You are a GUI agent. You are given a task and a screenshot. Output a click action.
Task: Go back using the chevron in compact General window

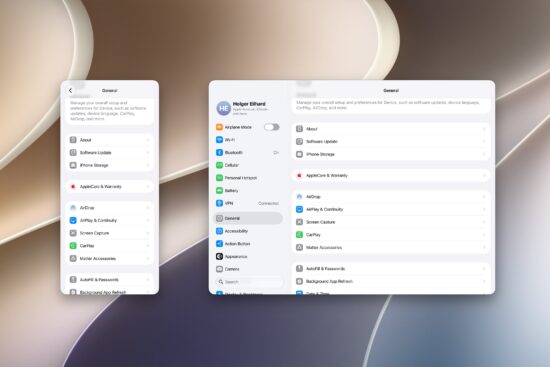pyautogui.click(x=71, y=91)
